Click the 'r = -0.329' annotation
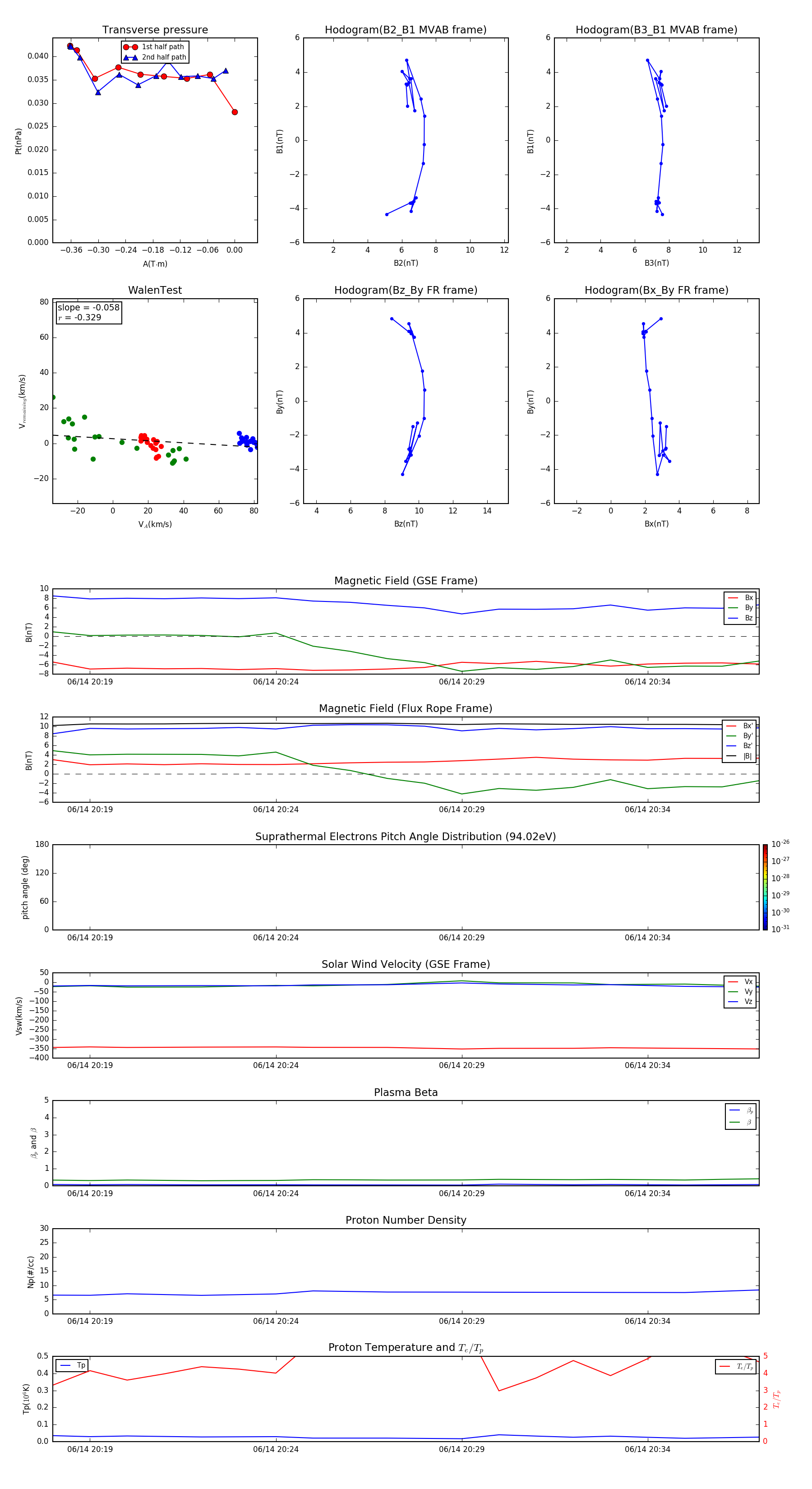812x1489 pixels. 80,317
